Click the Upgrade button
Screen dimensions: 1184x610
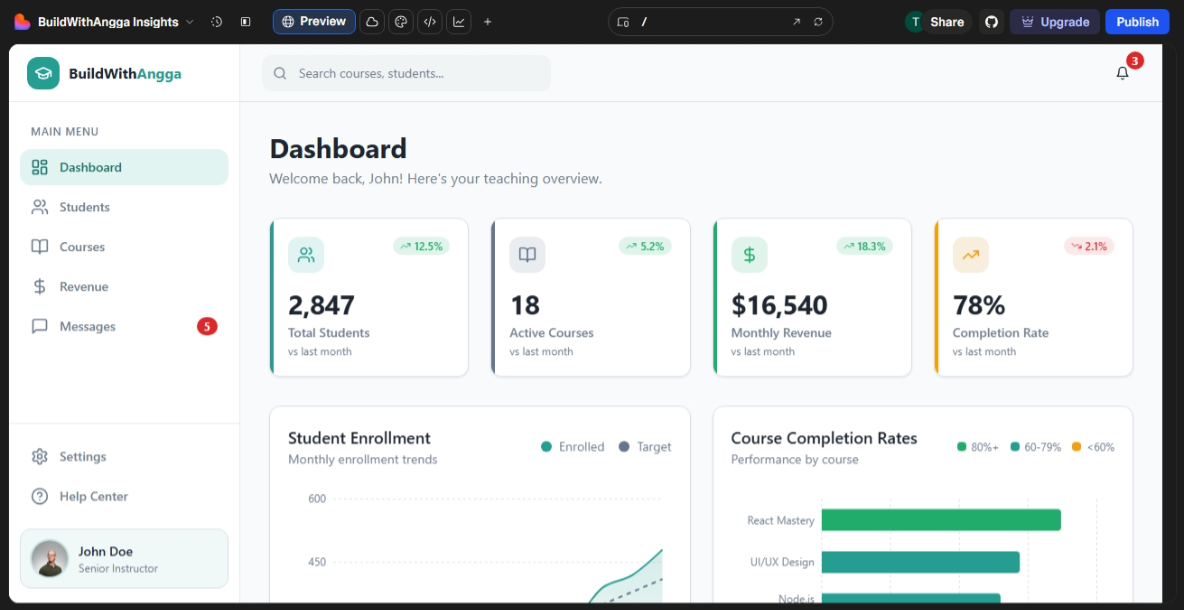pos(1055,21)
